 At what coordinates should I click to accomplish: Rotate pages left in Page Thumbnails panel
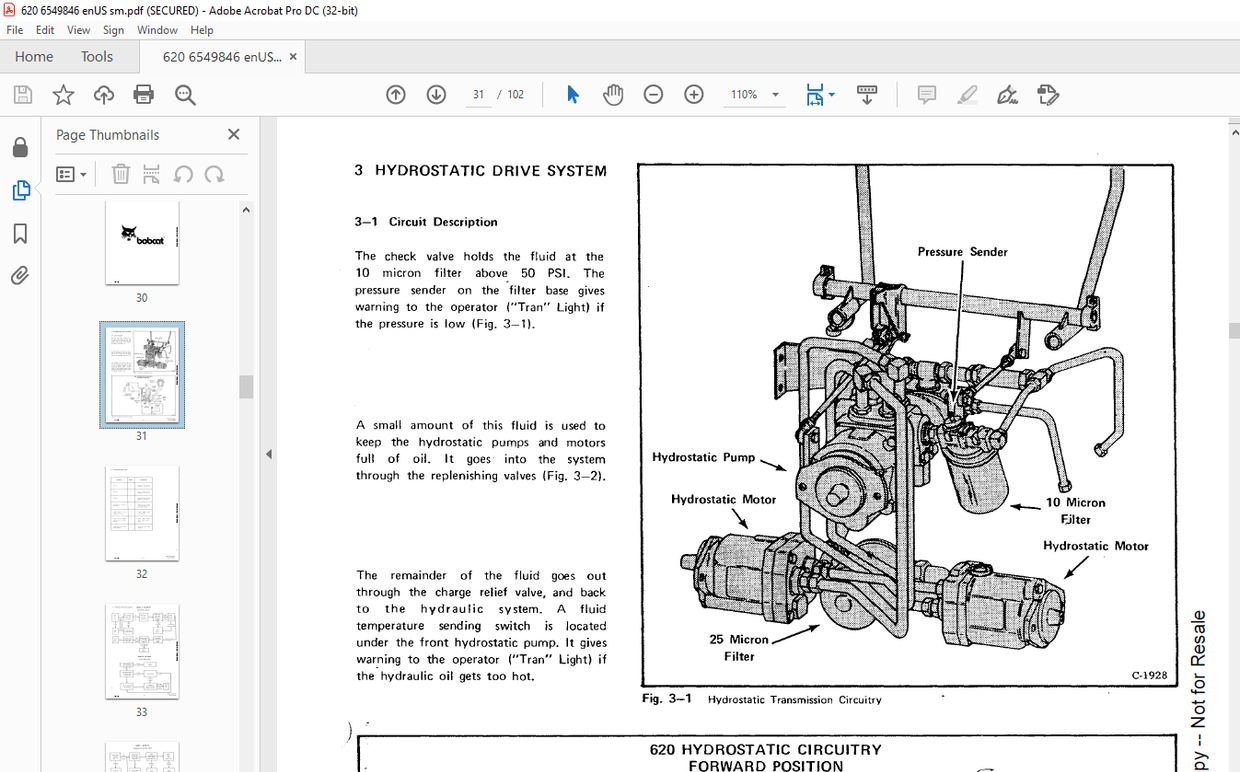tap(183, 174)
